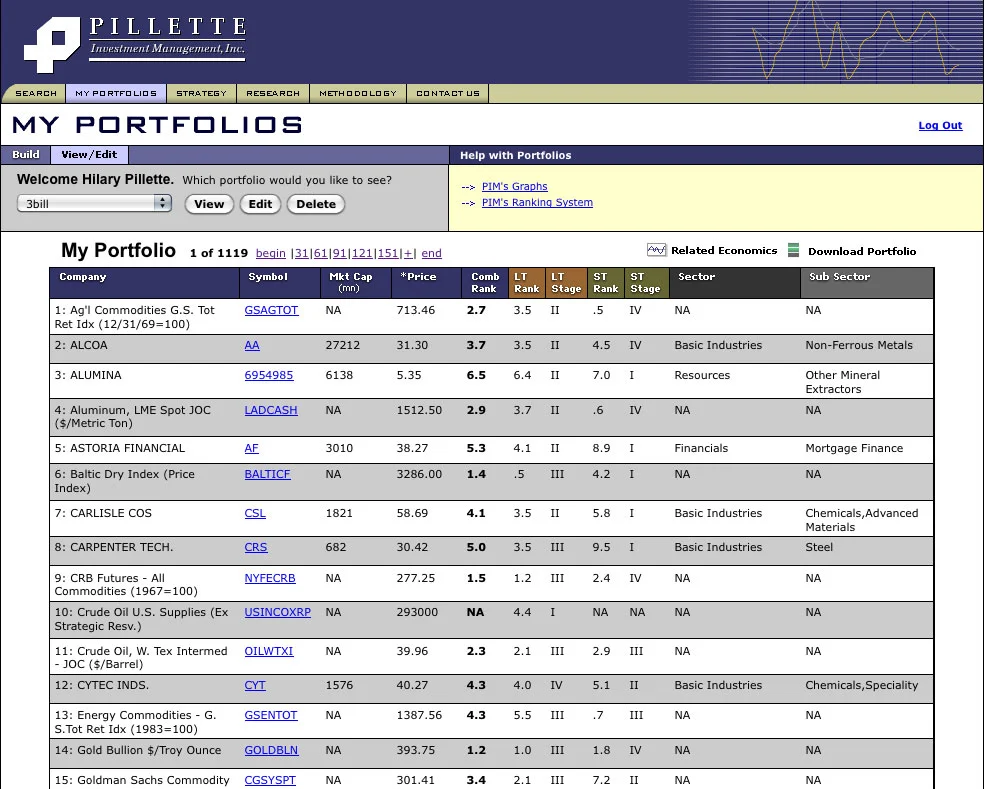Switch to the Build sub-tab

point(26,154)
